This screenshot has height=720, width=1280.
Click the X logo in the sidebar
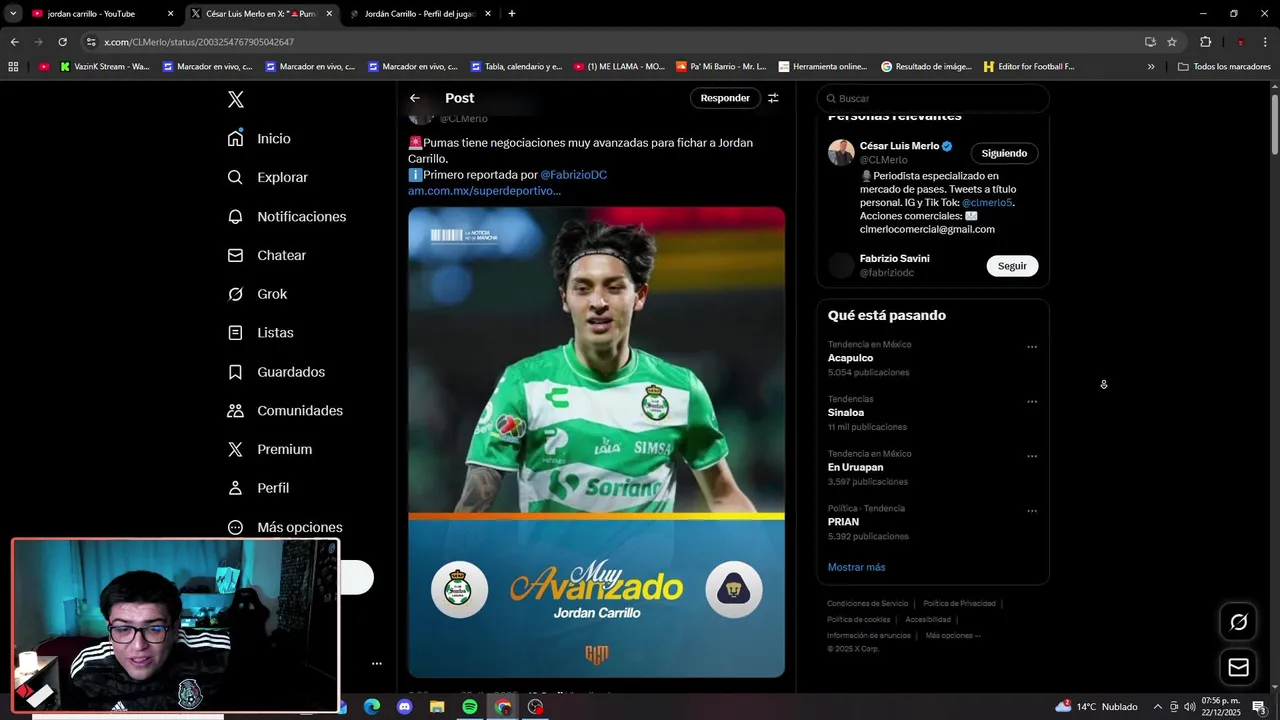(235, 99)
